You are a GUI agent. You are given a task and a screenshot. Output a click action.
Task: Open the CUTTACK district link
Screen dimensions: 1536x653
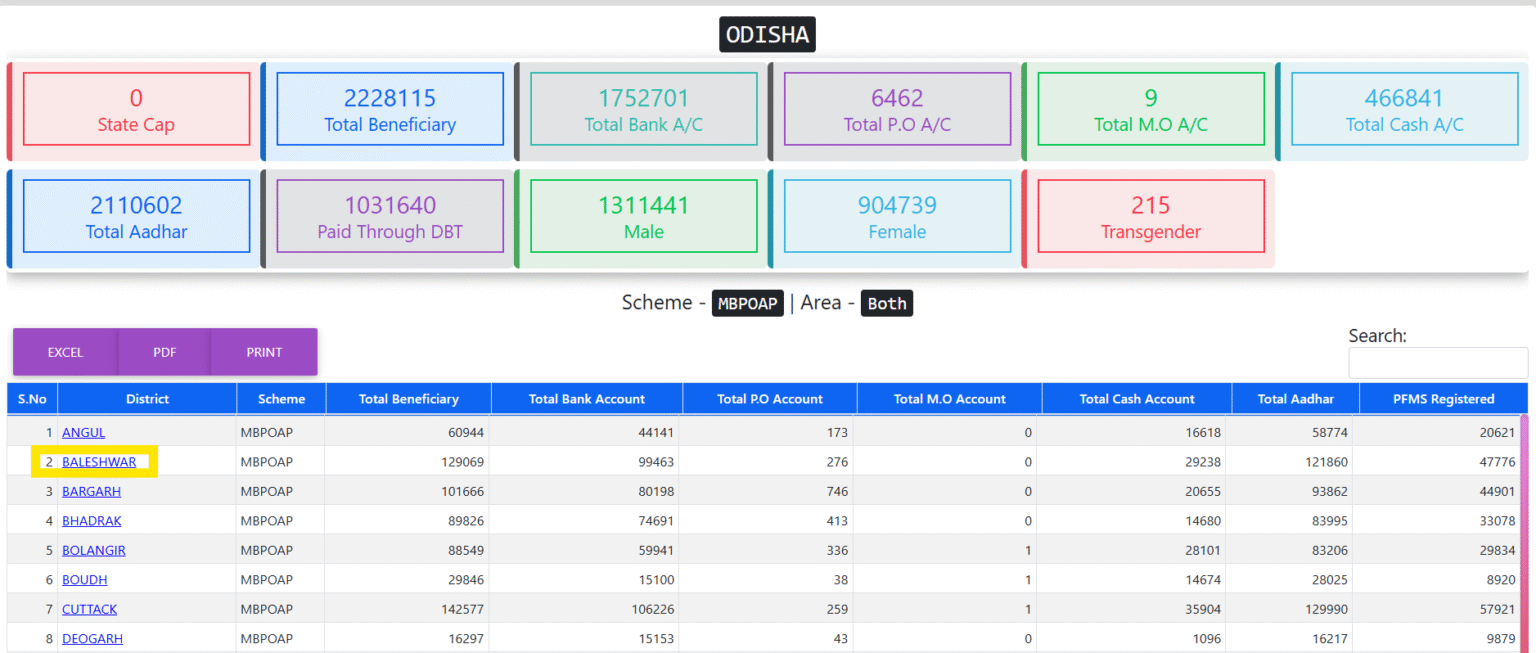pos(92,609)
